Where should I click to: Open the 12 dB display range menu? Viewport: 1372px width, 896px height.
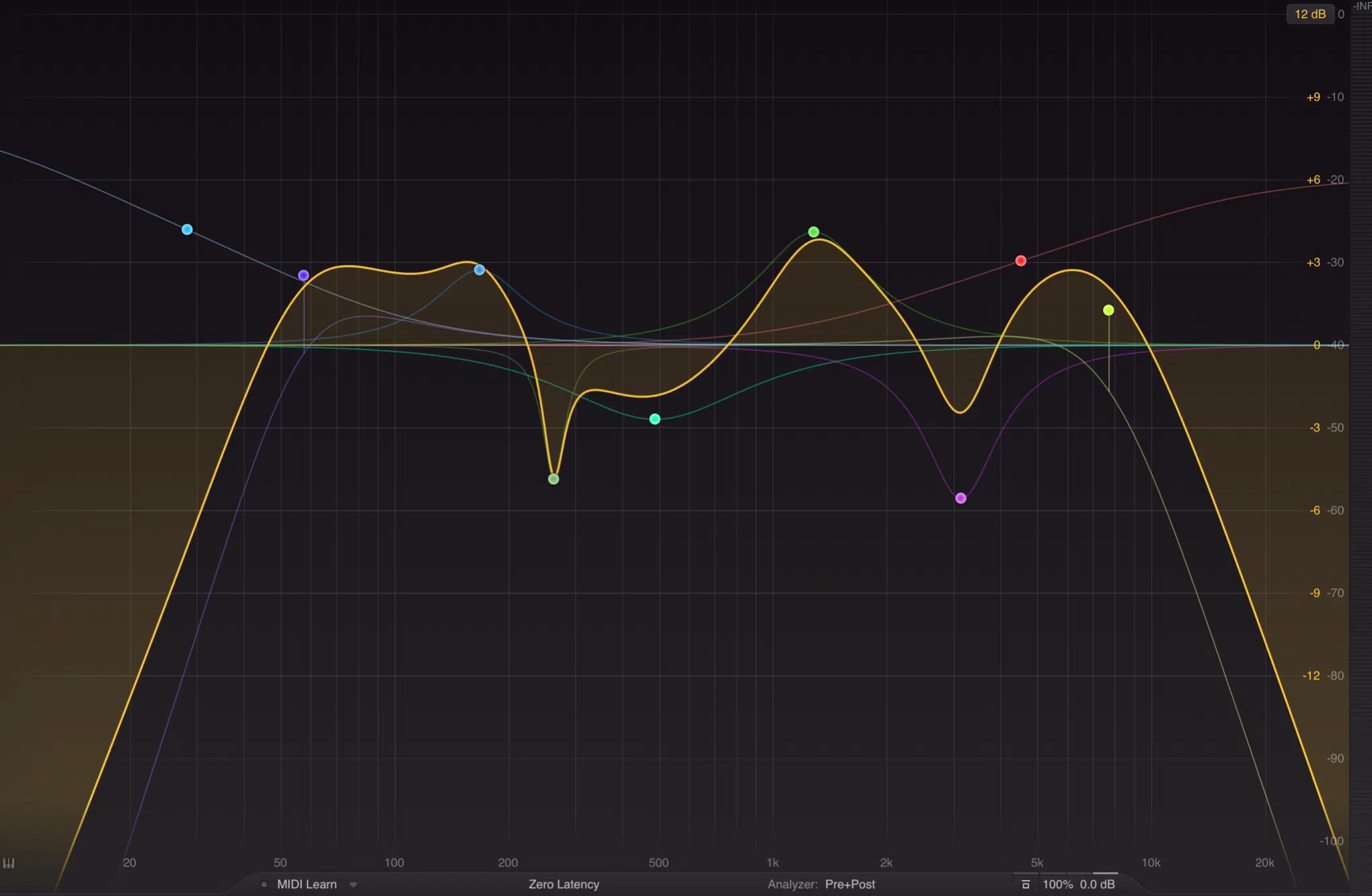(x=1310, y=14)
